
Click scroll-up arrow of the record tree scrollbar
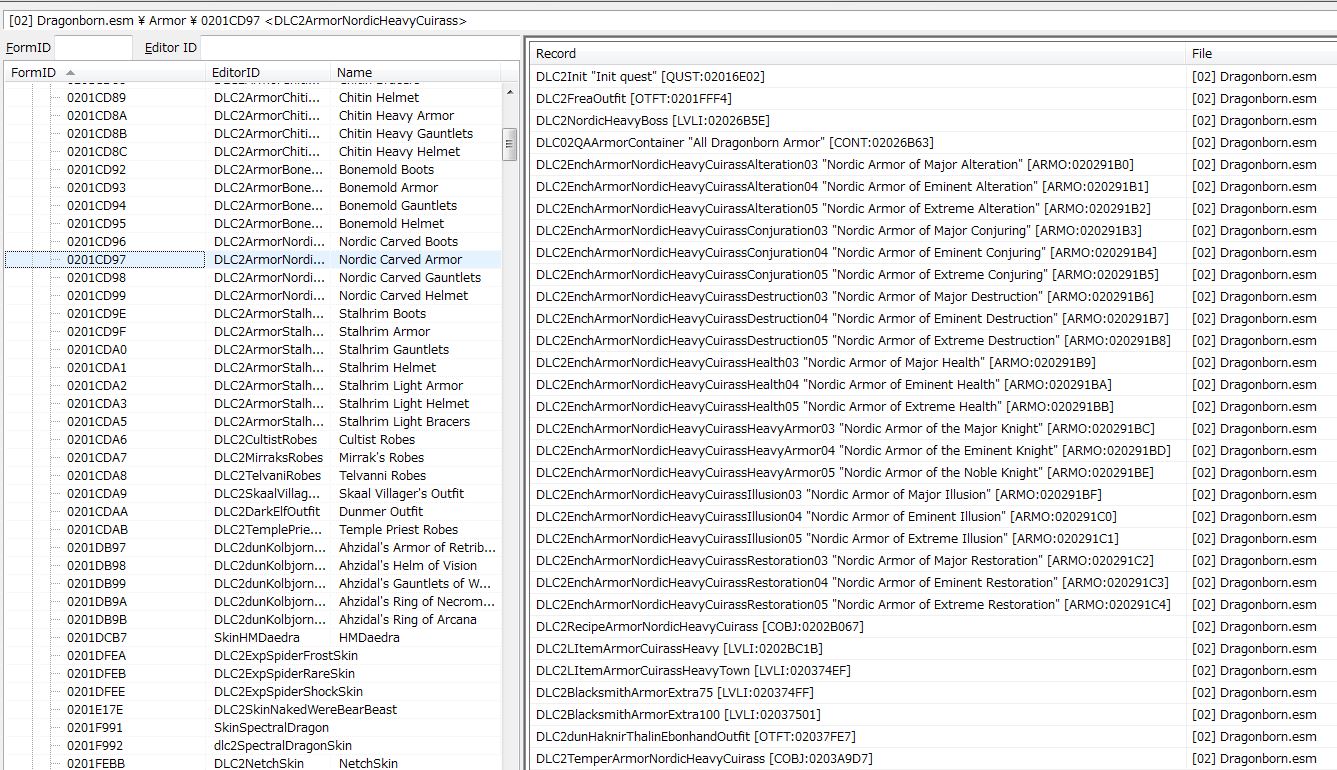[x=510, y=93]
